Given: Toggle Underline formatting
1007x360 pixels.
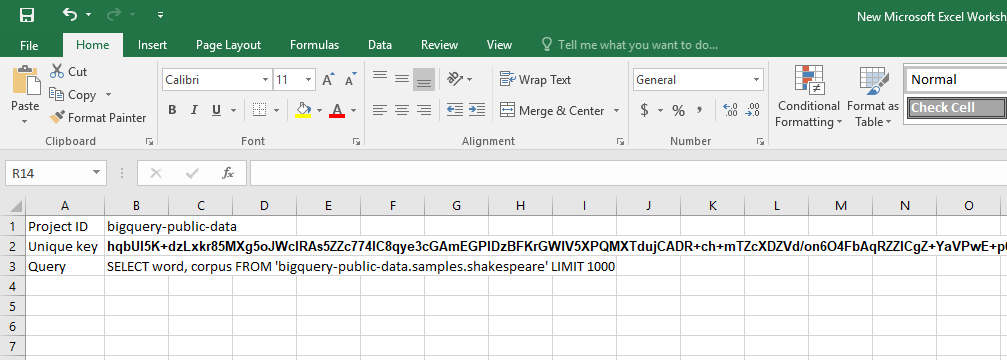Looking at the screenshot, I should pyautogui.click(x=216, y=110).
